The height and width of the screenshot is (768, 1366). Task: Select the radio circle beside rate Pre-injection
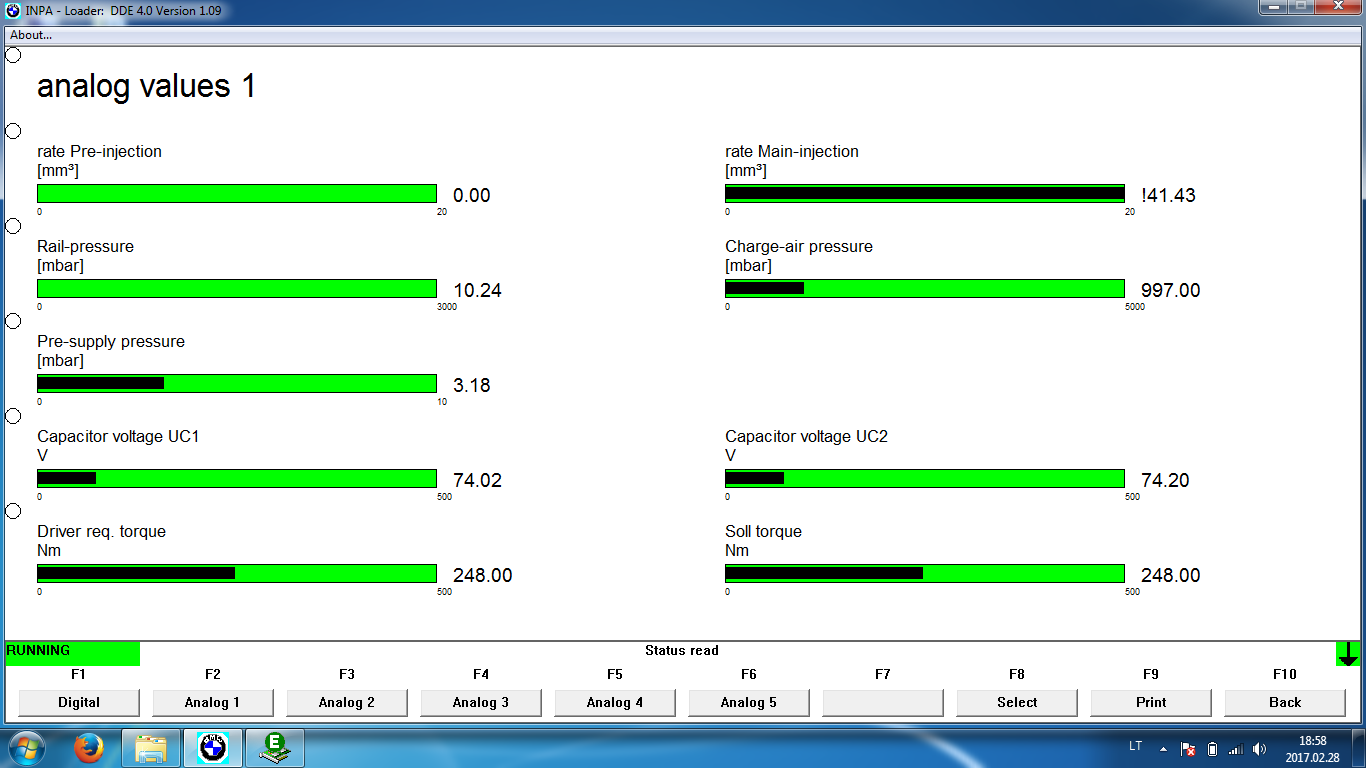(14, 131)
